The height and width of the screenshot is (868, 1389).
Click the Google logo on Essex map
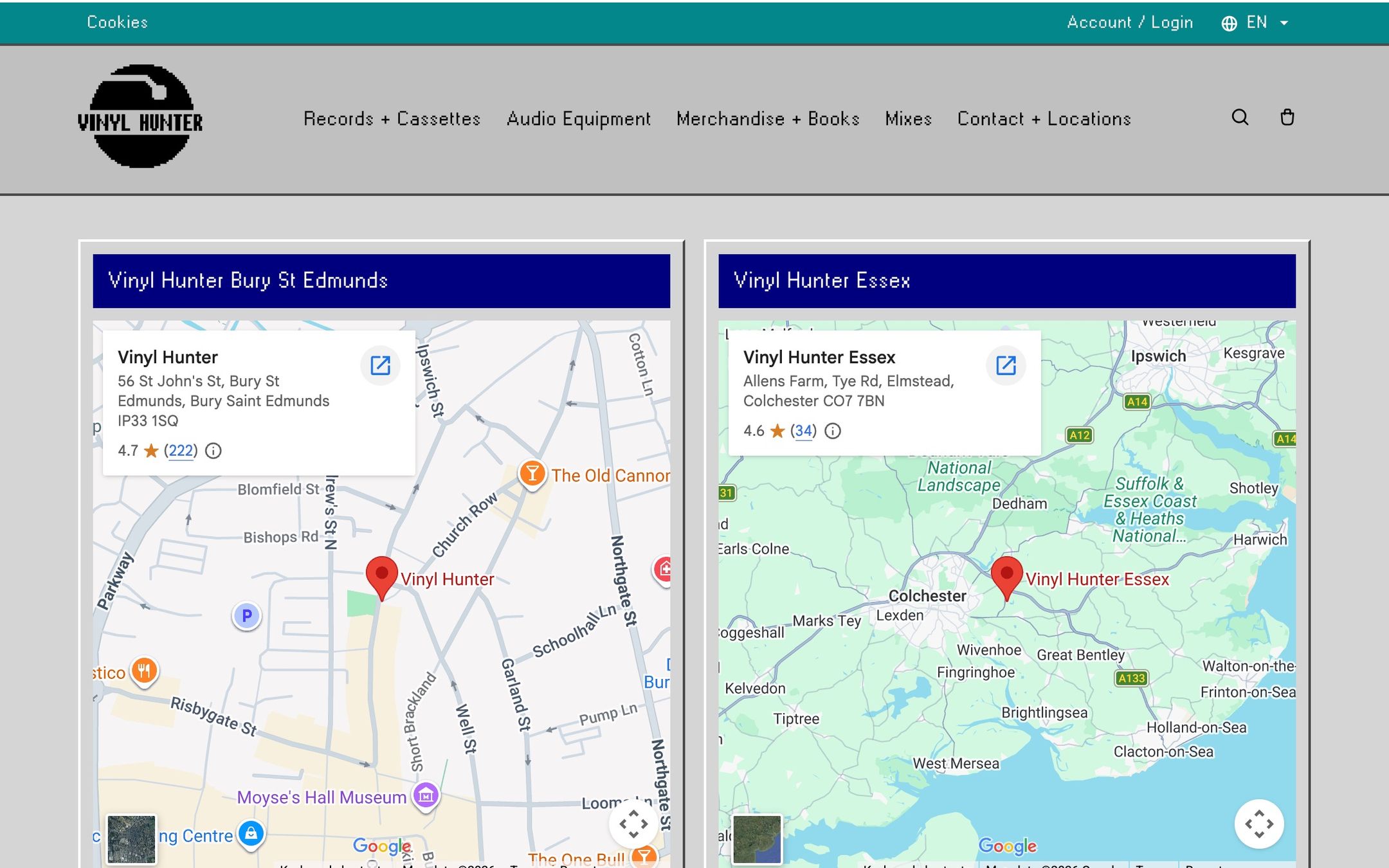[1007, 845]
